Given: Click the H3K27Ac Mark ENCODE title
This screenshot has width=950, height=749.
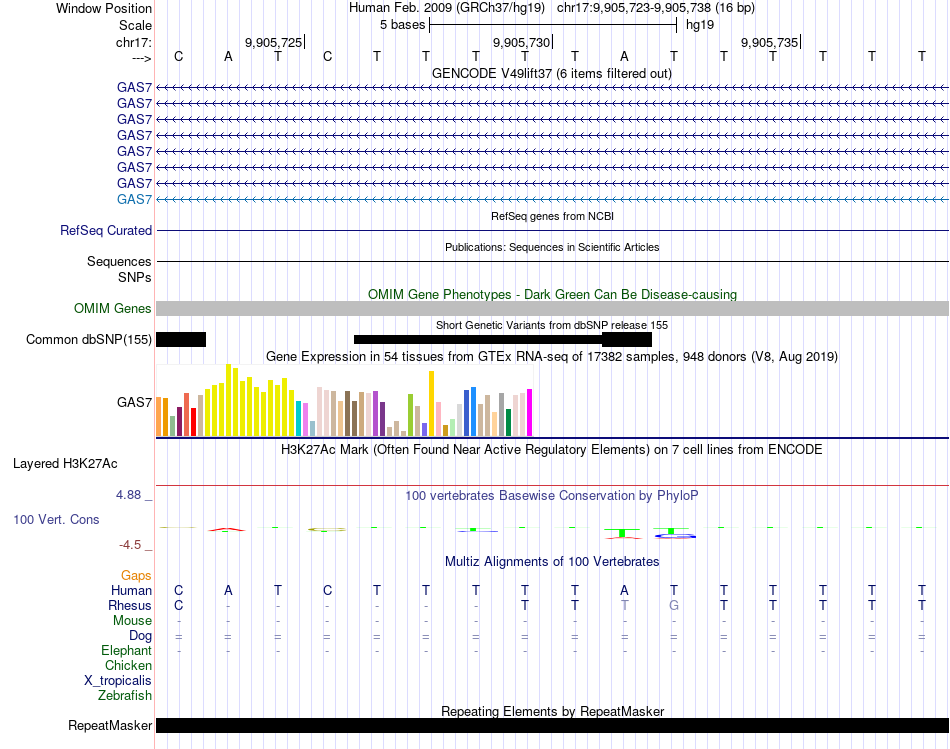Looking at the screenshot, I should (x=552, y=450).
